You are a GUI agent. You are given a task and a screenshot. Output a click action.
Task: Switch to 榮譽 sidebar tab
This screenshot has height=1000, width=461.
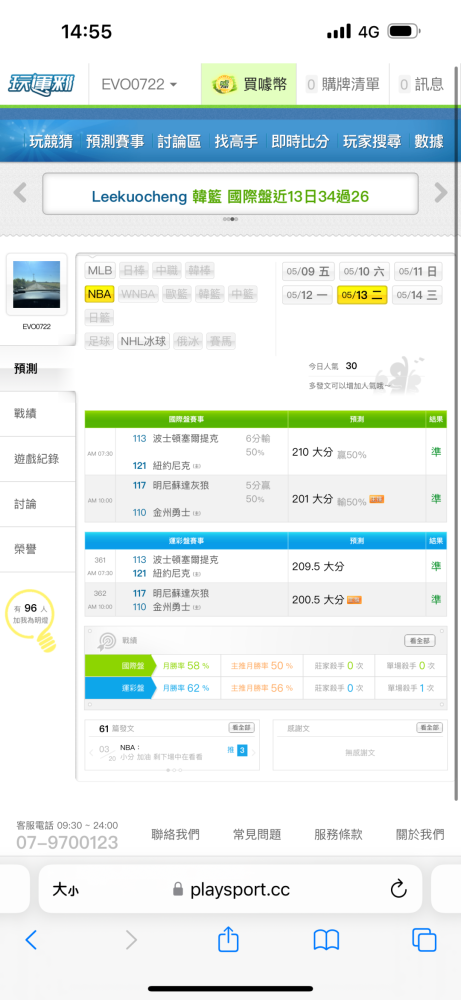pos(38,549)
